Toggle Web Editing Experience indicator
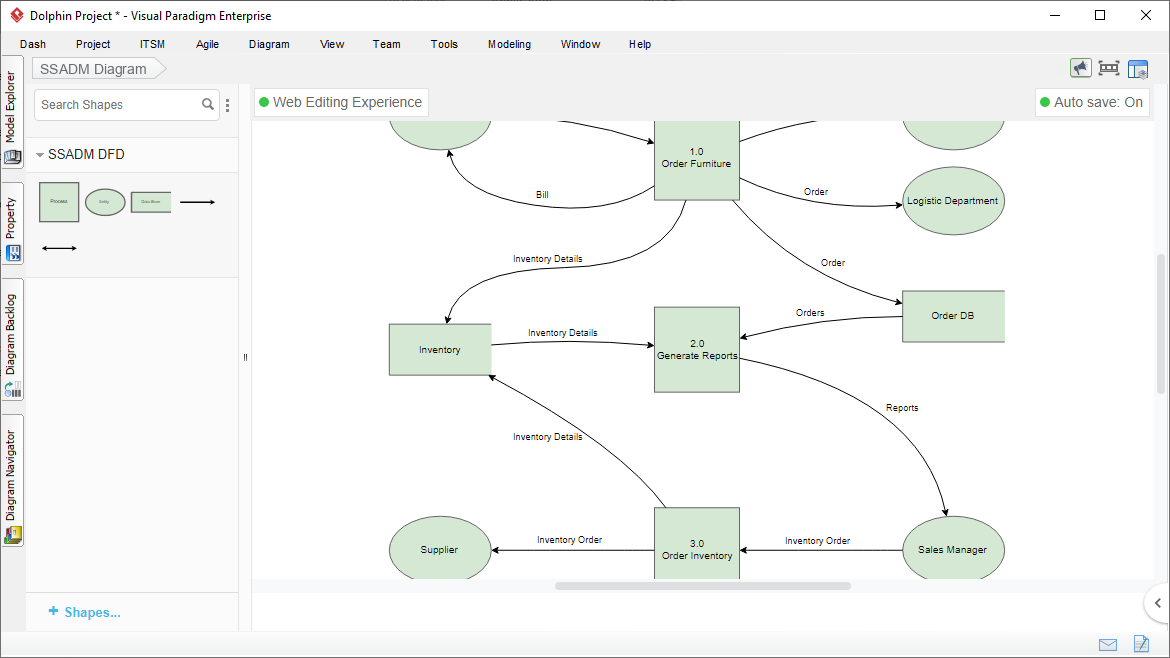This screenshot has width=1170, height=658. [340, 102]
